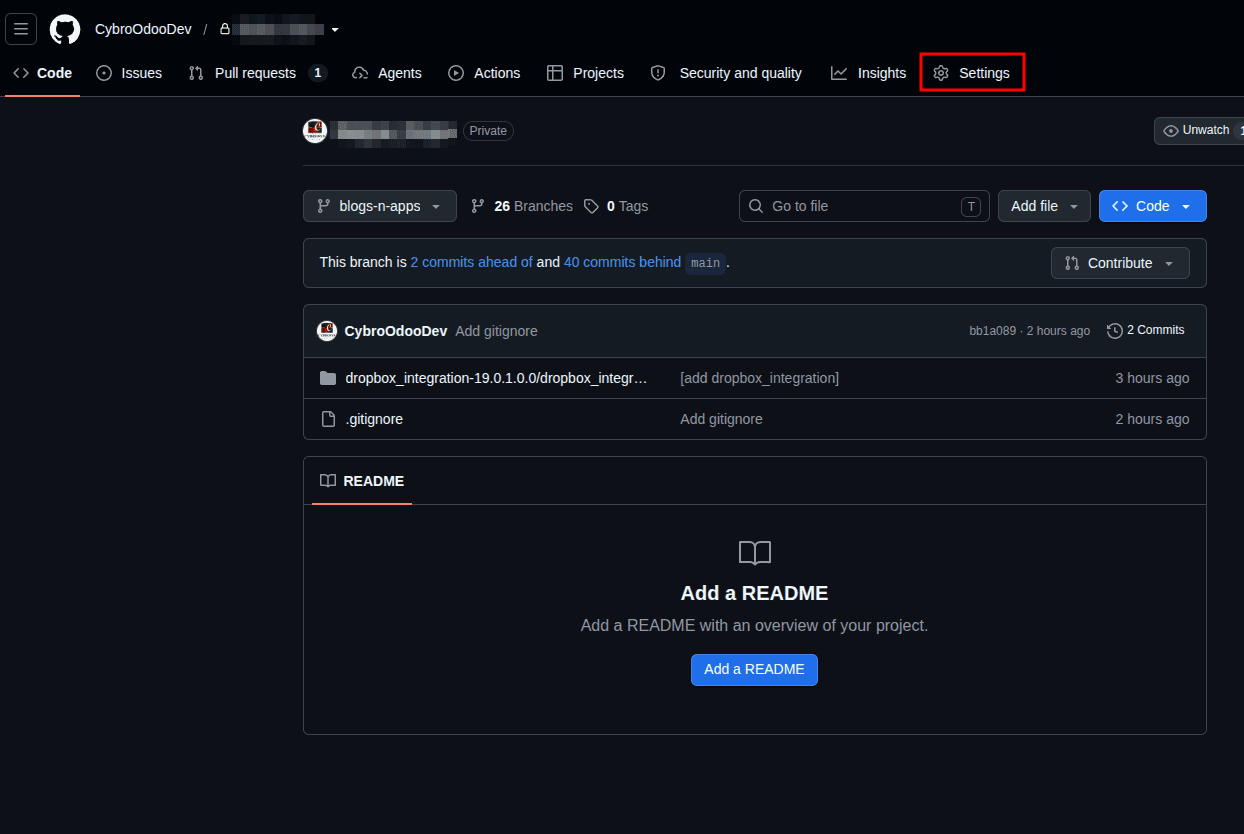The width and height of the screenshot is (1244, 834).
Task: View the 26 Branches link
Action: [522, 206]
